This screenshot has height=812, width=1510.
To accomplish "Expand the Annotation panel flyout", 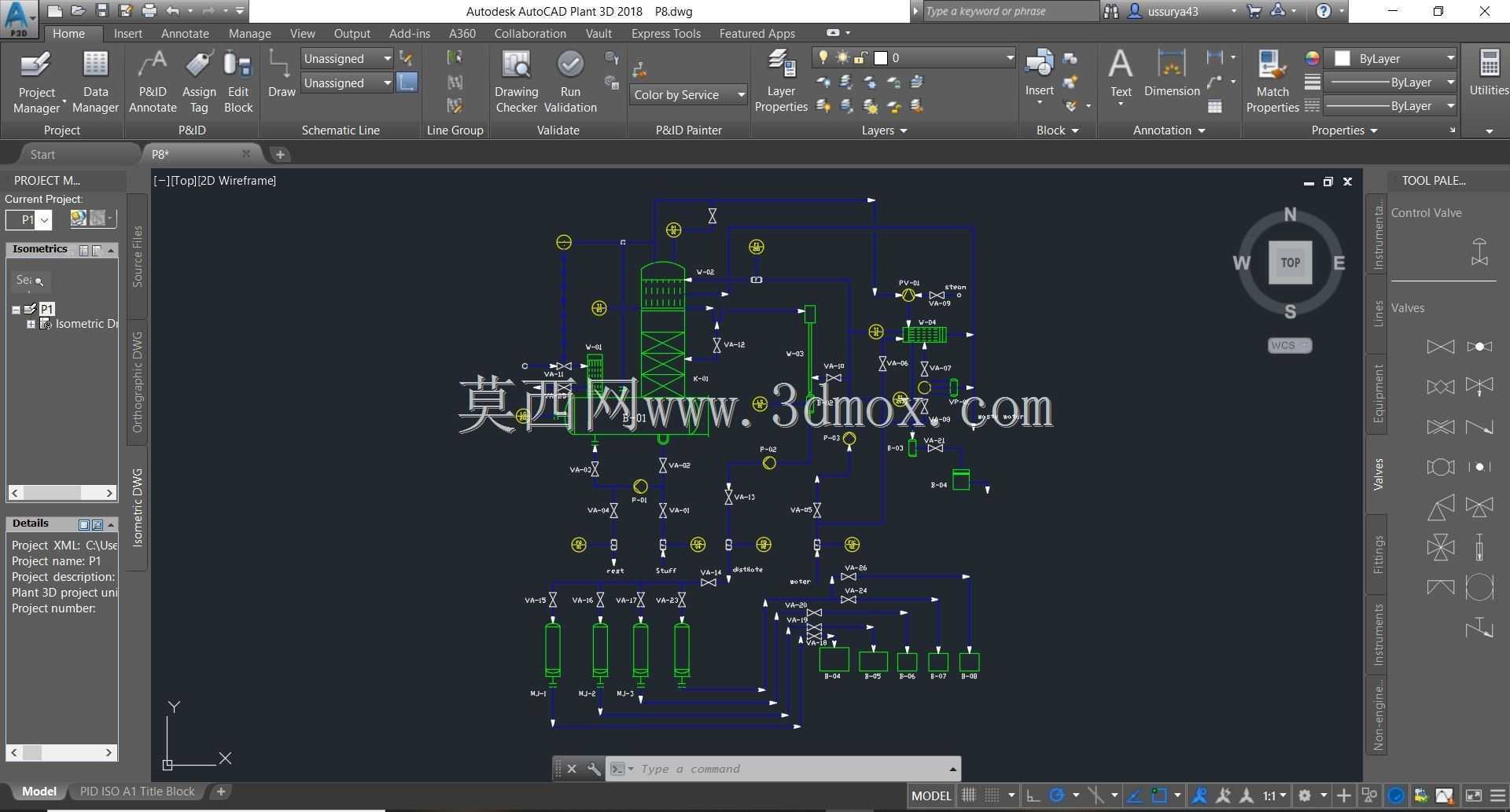I will (x=1169, y=130).
